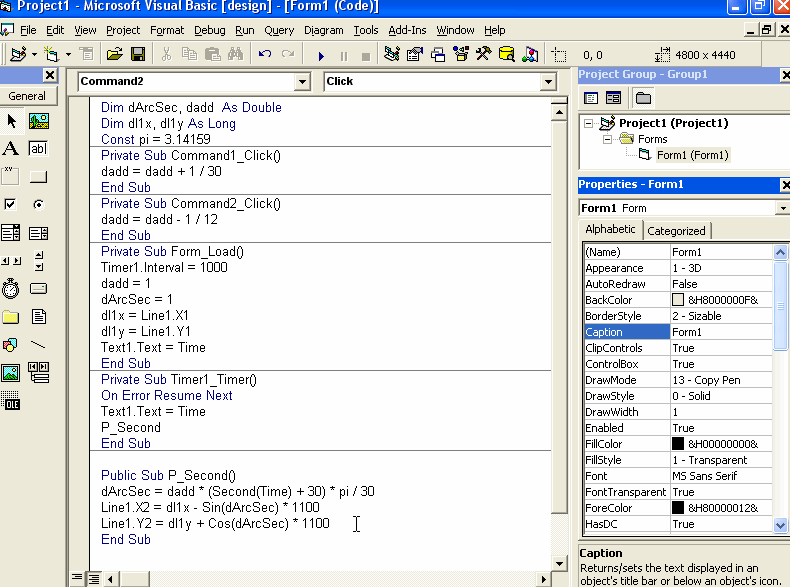Click the Caption property value field
790x587 pixels.
[720, 332]
